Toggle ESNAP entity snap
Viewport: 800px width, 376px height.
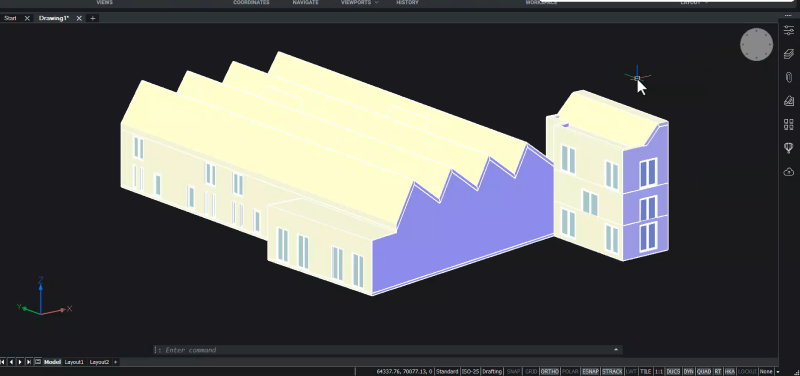click(590, 371)
